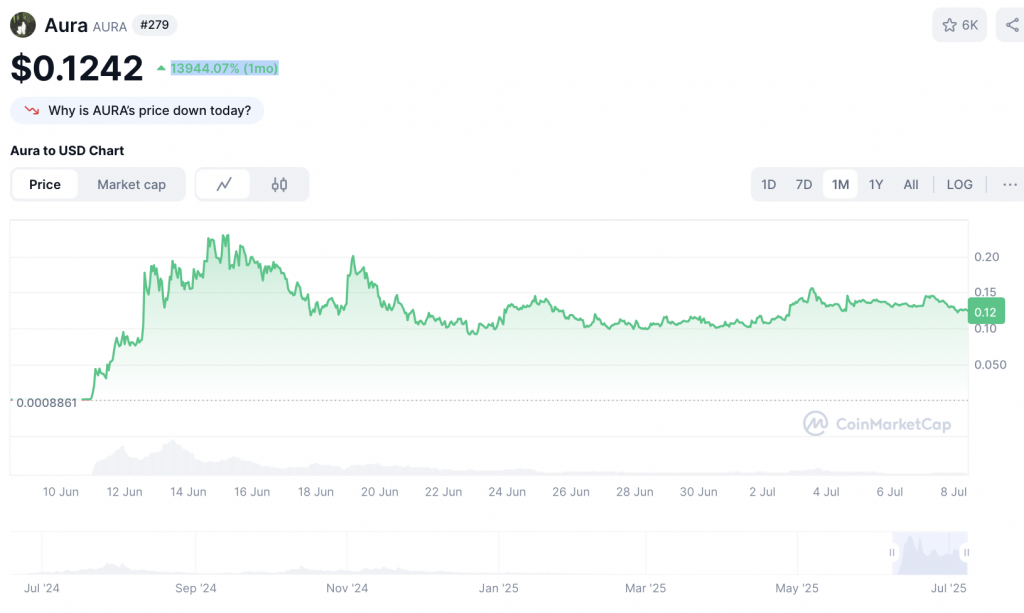This screenshot has height=613, width=1024.
Task: Choose the All time range
Action: (911, 185)
